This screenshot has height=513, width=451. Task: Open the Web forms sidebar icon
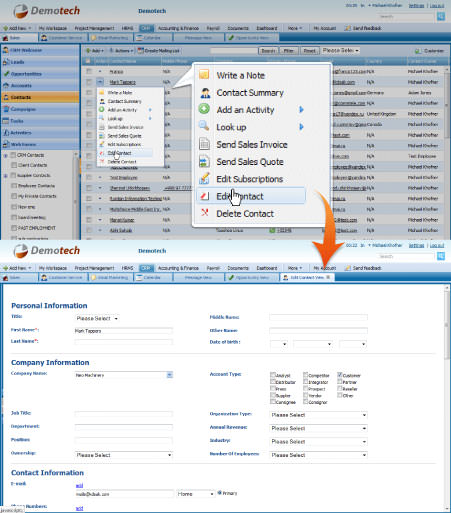pyautogui.click(x=6, y=144)
